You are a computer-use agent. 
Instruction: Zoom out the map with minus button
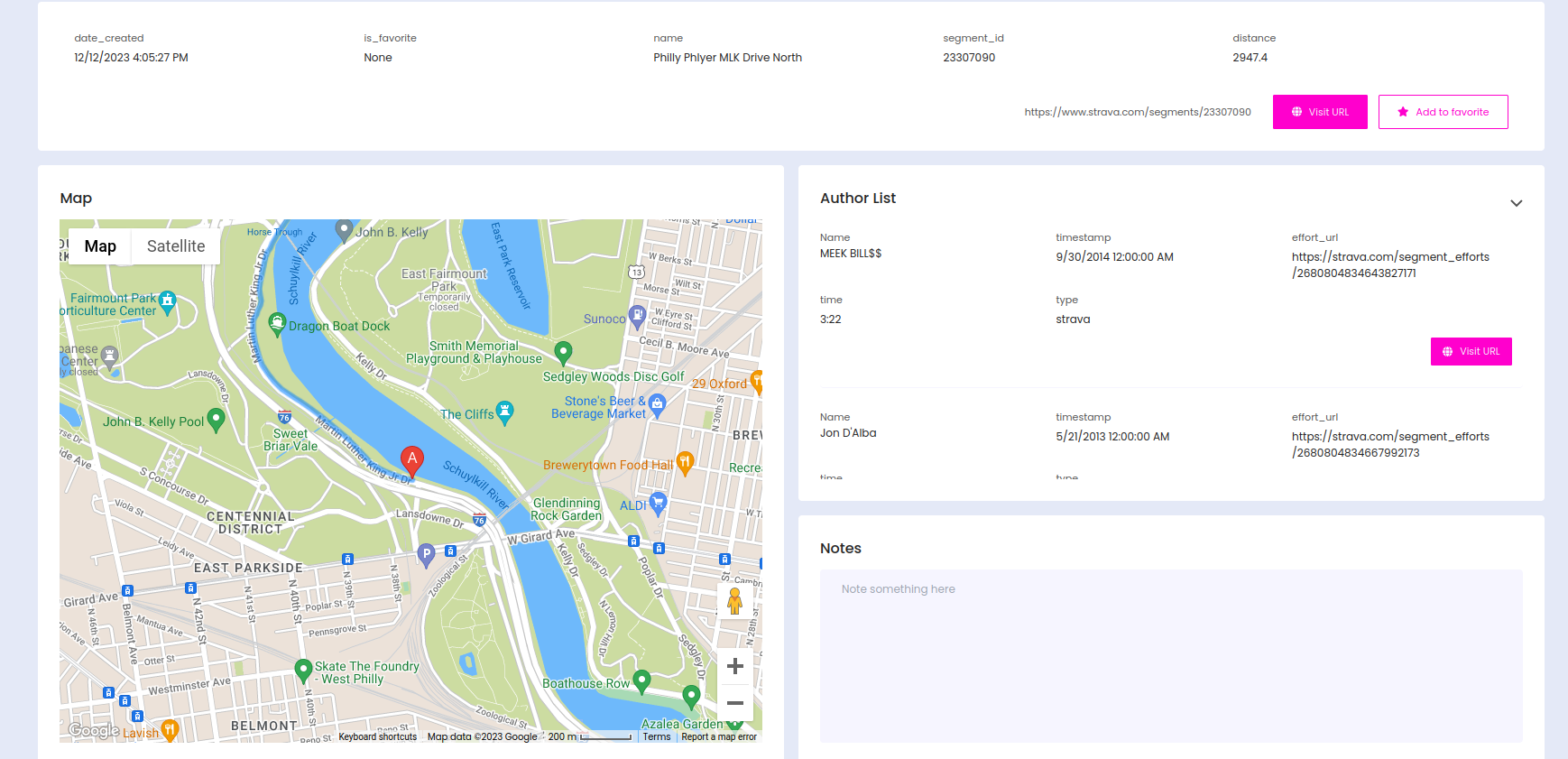735,703
